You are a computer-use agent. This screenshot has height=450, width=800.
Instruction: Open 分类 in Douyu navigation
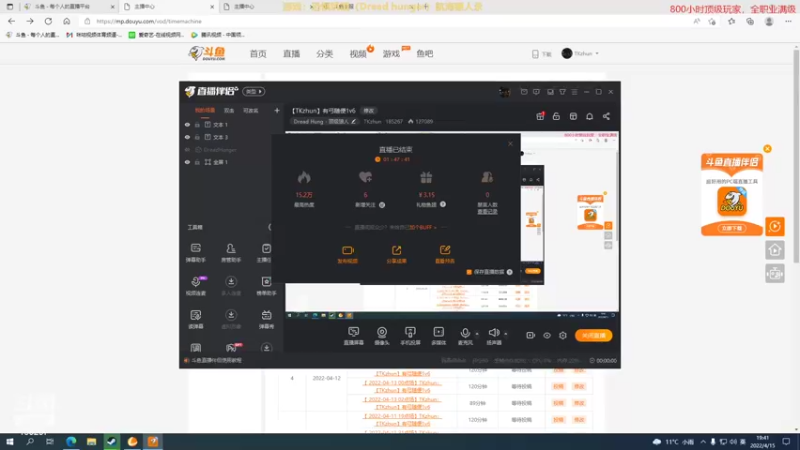pyautogui.click(x=324, y=54)
